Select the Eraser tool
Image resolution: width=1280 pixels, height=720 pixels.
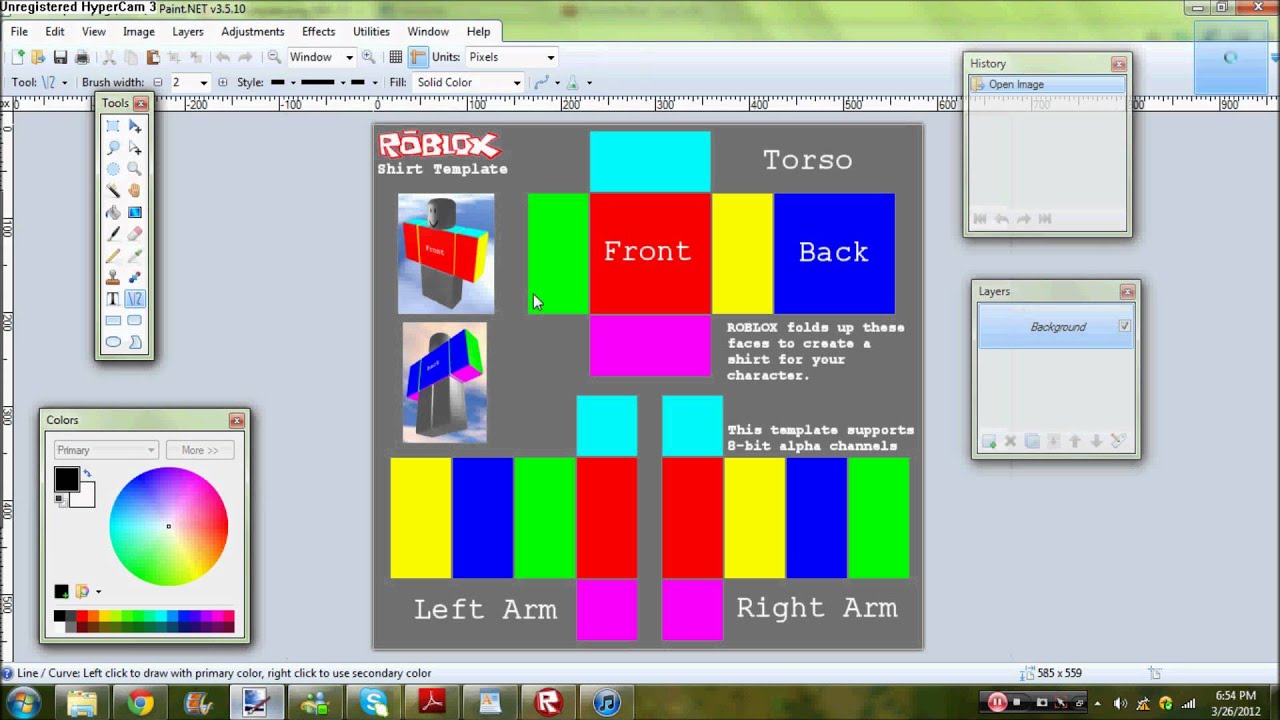pos(134,234)
